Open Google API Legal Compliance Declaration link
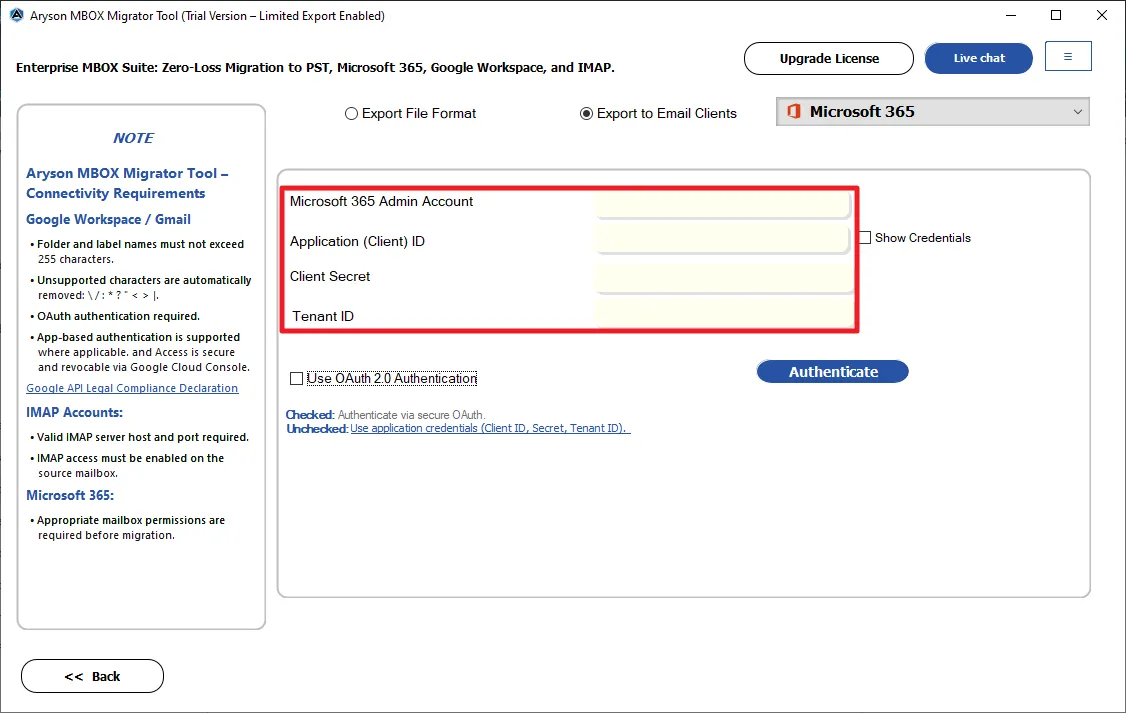This screenshot has width=1126, height=713. (x=132, y=388)
